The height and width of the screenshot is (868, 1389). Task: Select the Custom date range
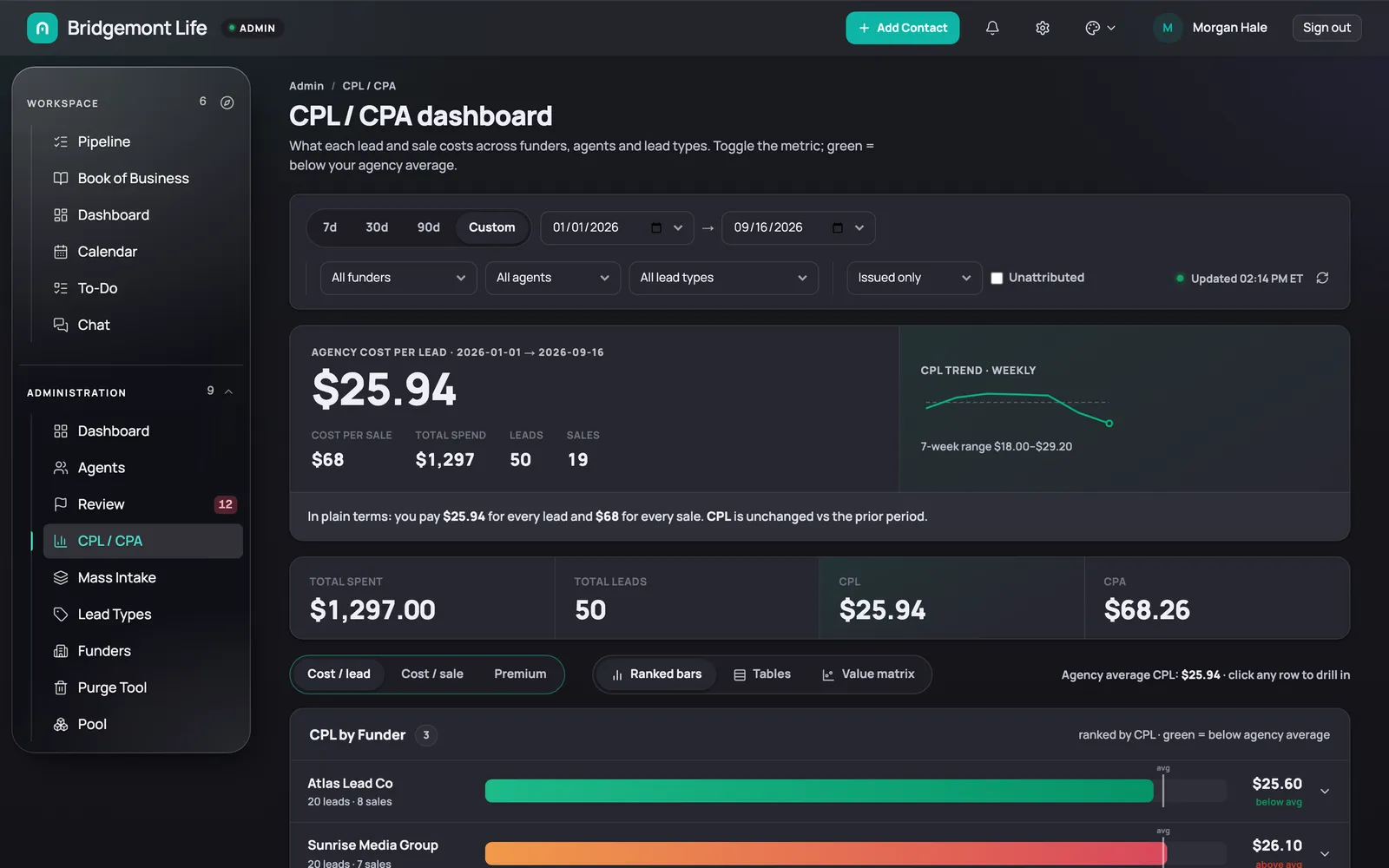tap(491, 227)
